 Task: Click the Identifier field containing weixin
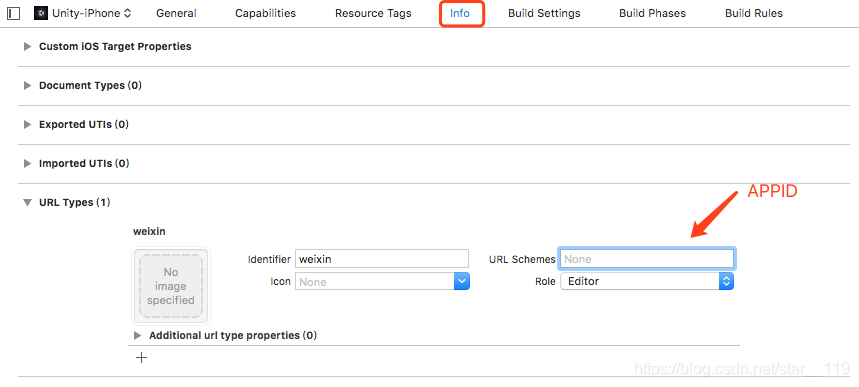coord(382,259)
